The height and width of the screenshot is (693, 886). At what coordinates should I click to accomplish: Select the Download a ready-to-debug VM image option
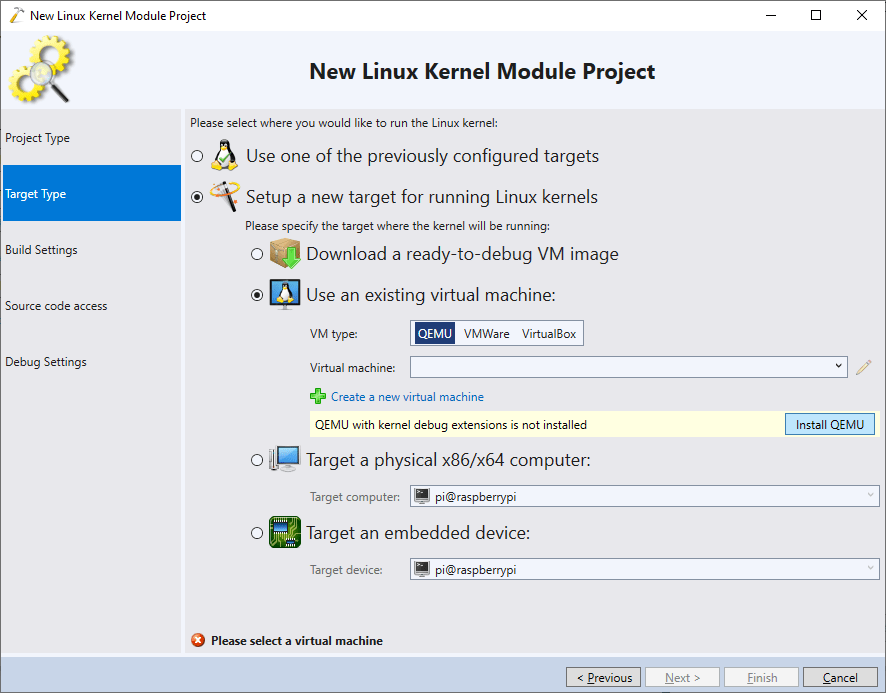pyautogui.click(x=256, y=254)
